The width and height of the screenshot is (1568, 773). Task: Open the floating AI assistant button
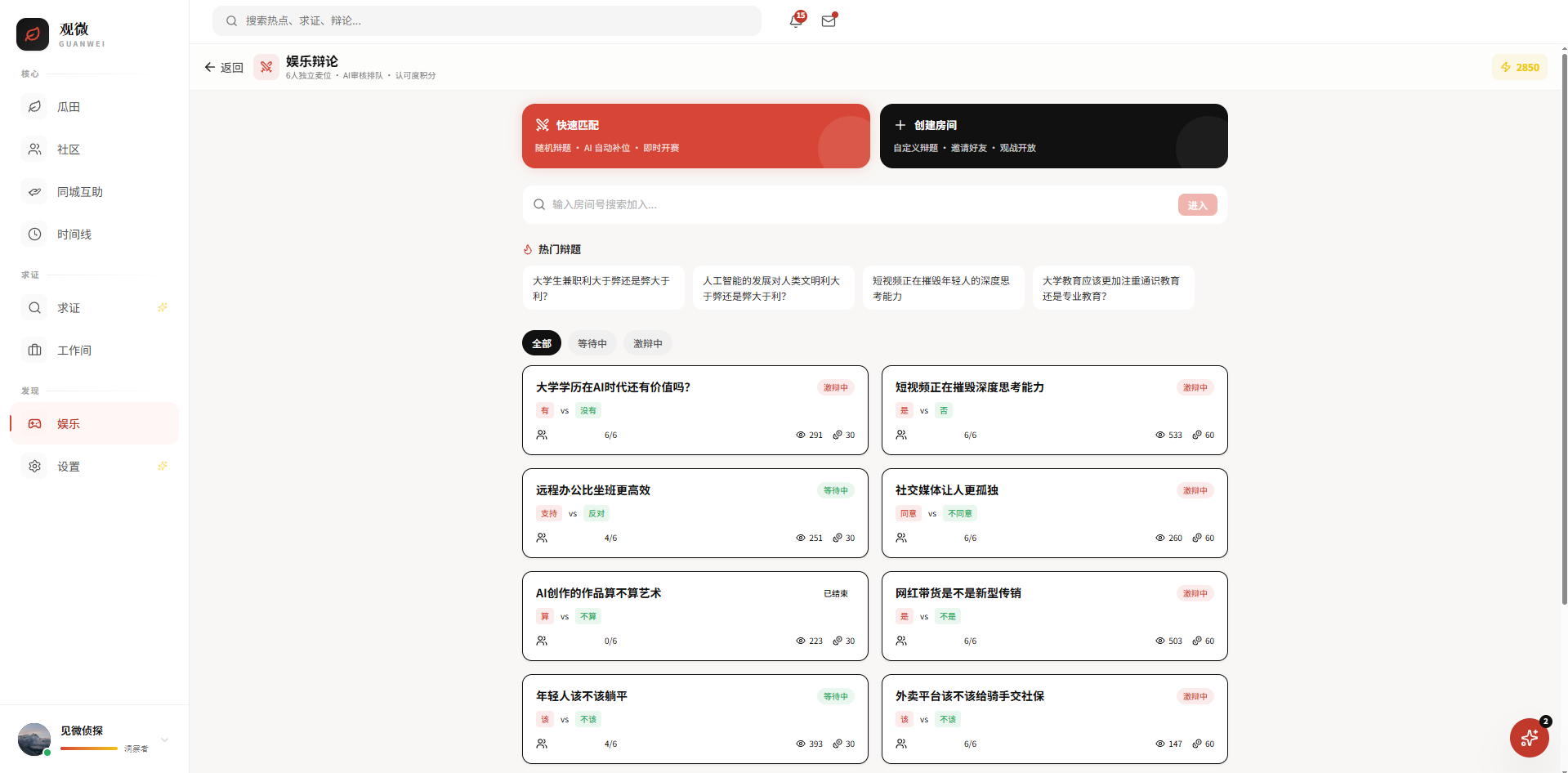tap(1530, 738)
